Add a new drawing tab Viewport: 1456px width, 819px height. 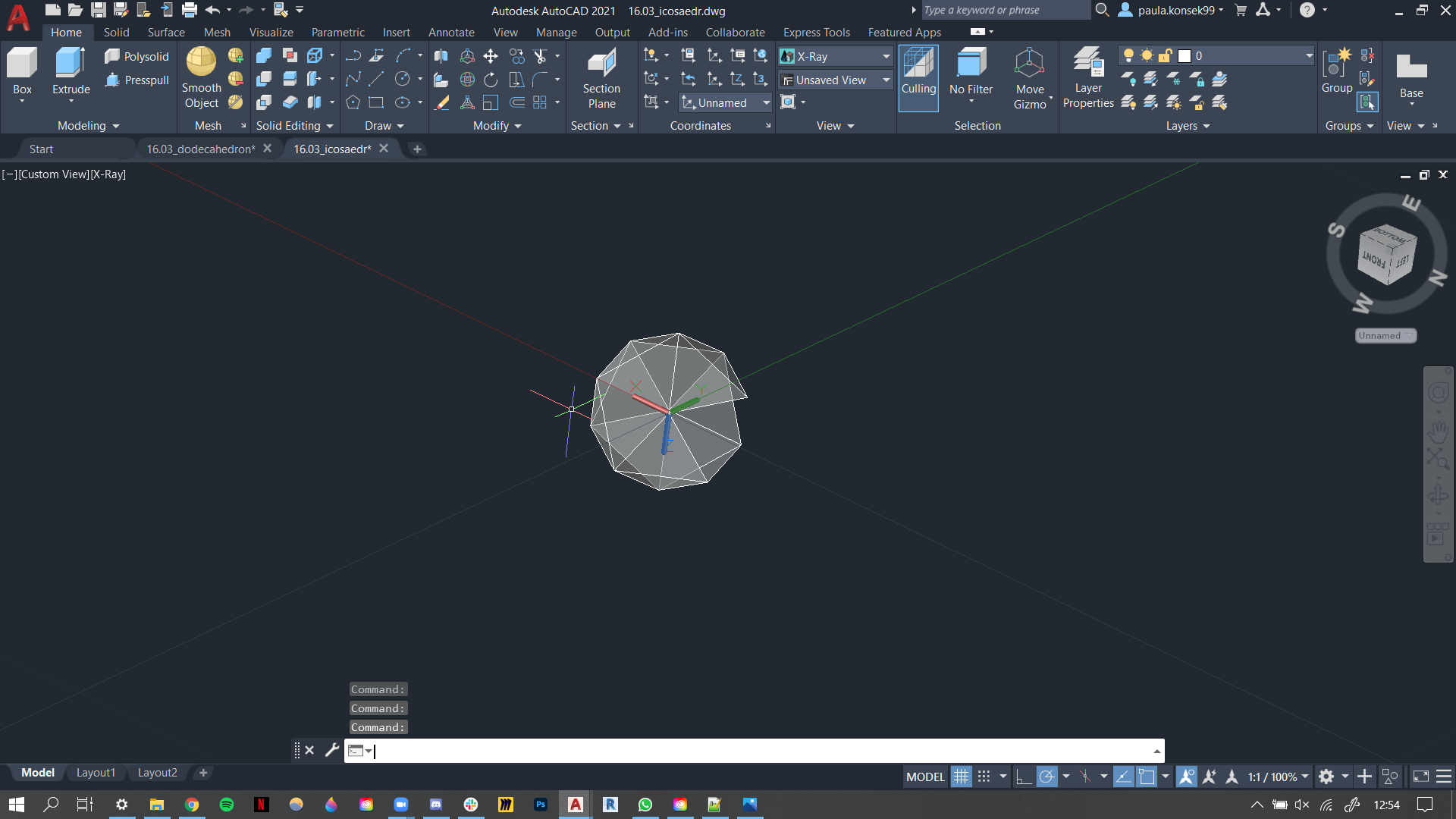(416, 149)
